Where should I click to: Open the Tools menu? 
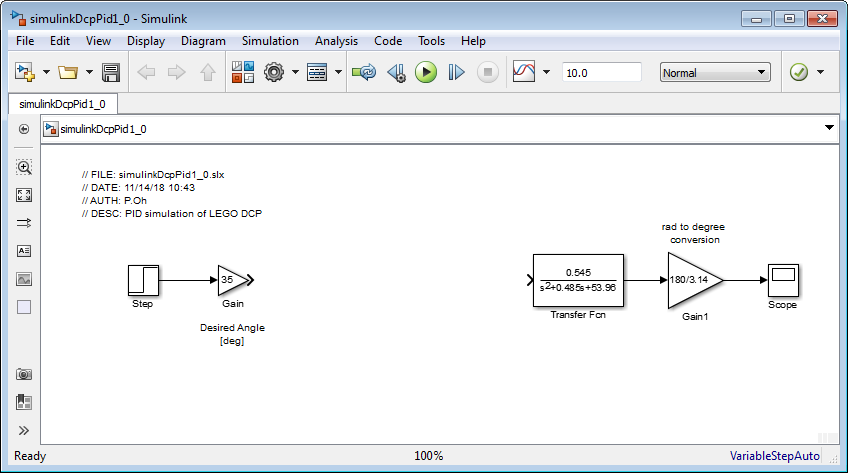click(432, 41)
